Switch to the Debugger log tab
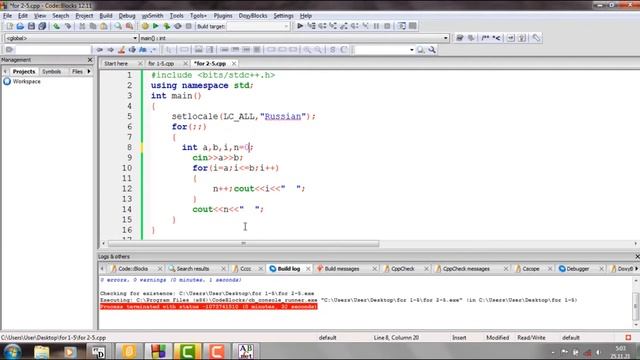 point(578,269)
